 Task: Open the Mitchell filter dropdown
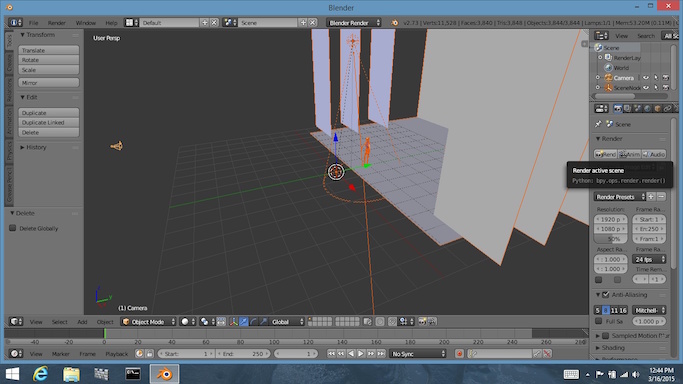click(x=649, y=310)
